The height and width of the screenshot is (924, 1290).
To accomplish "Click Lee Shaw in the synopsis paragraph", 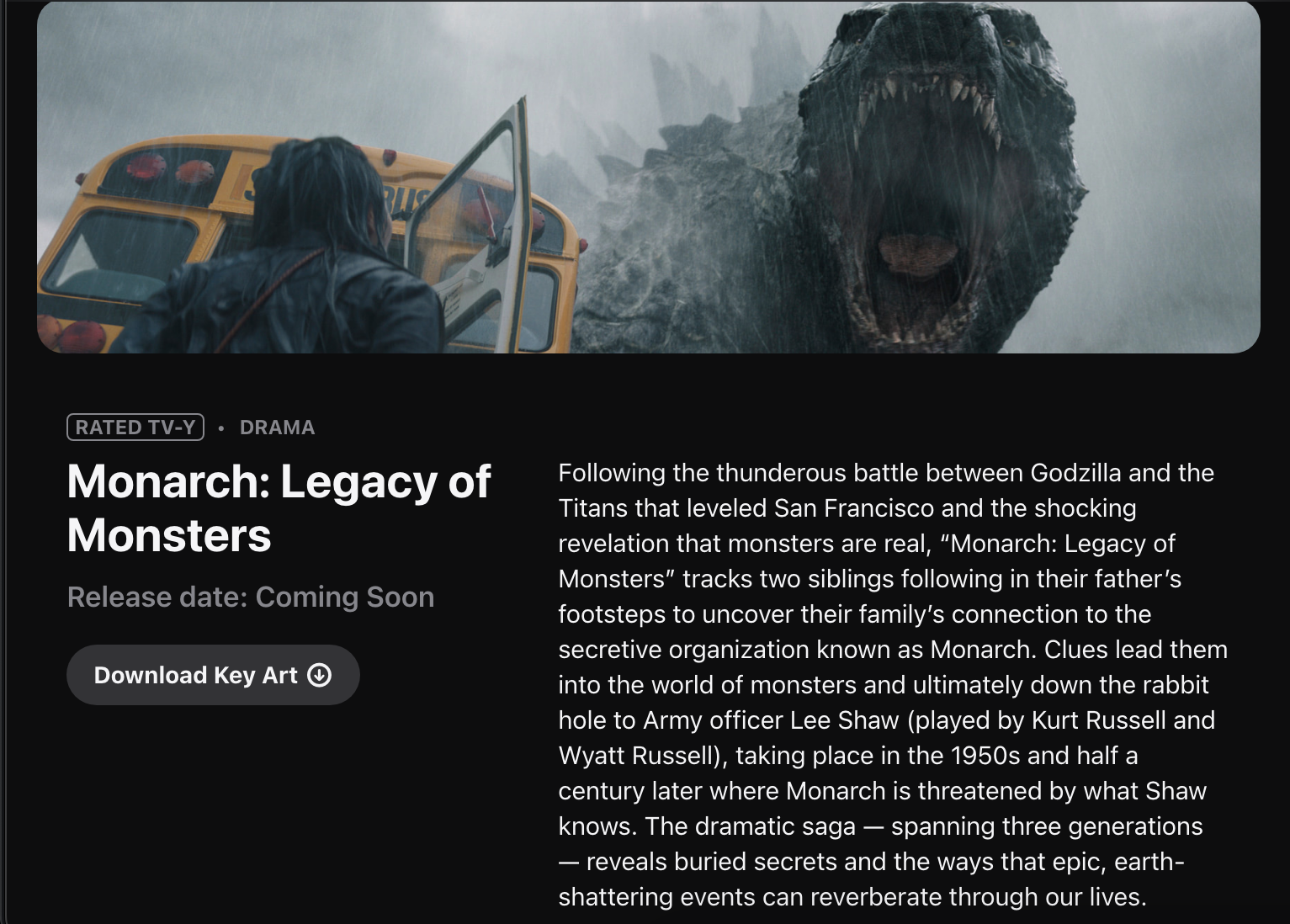I will [x=845, y=720].
